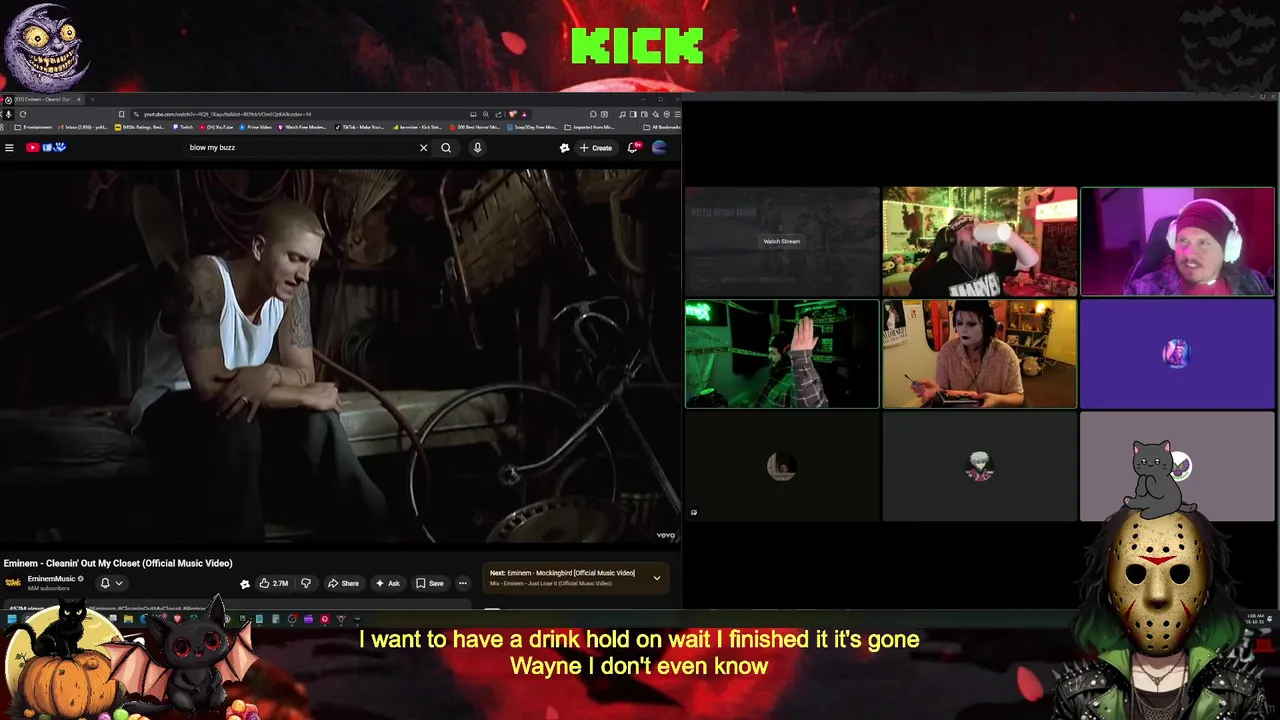Click the Brave Shields lion icon
1280x720 pixels.
pyautogui.click(x=513, y=114)
